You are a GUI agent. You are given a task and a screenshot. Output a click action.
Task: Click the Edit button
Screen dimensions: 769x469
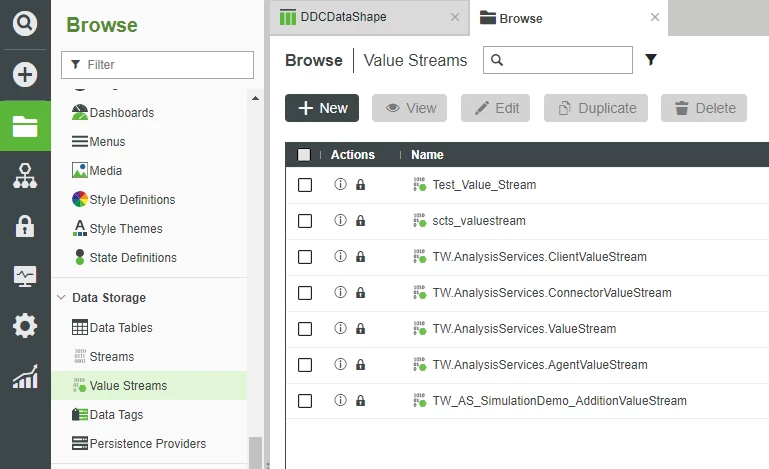(x=495, y=108)
